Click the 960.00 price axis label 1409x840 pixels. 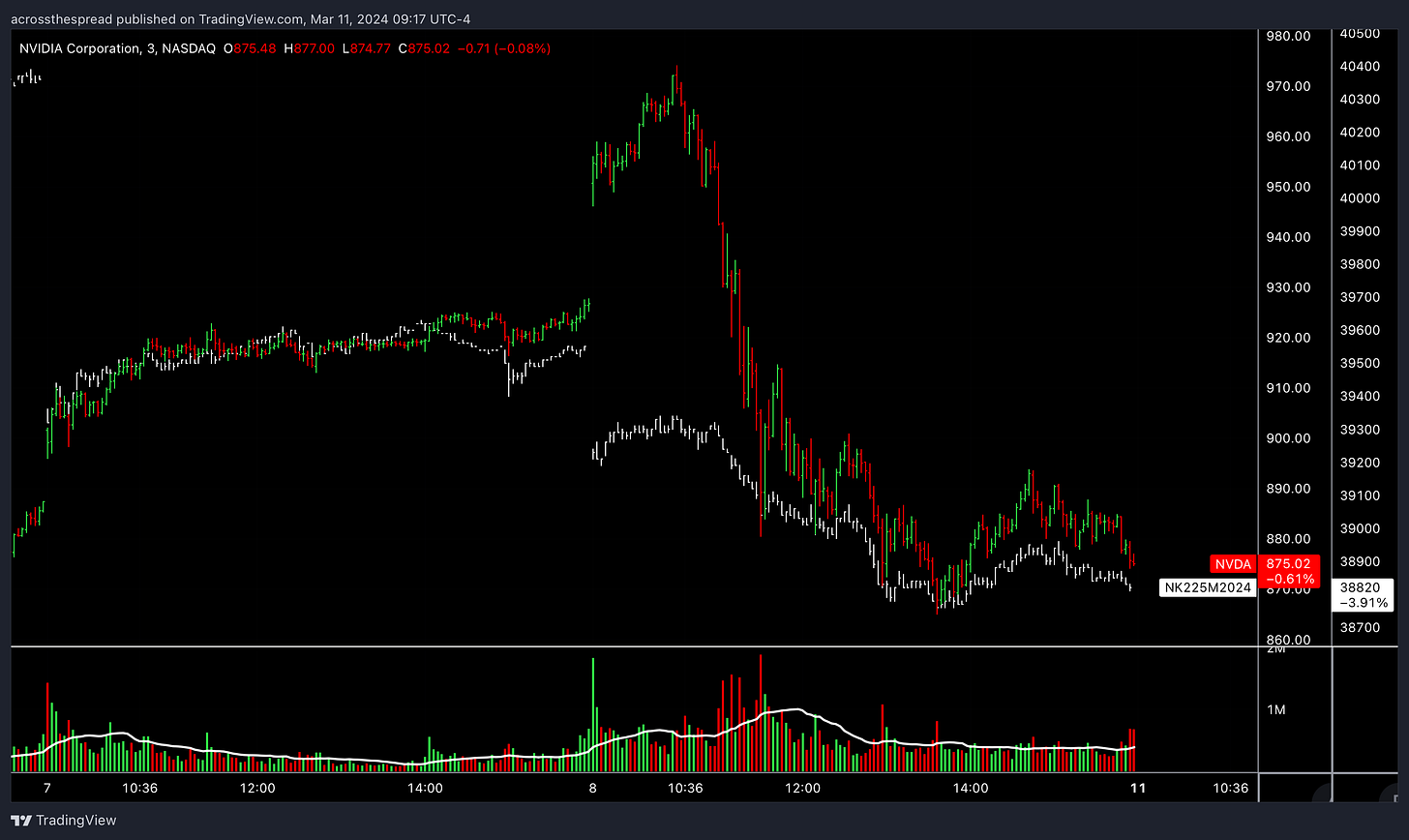pyautogui.click(x=1289, y=136)
